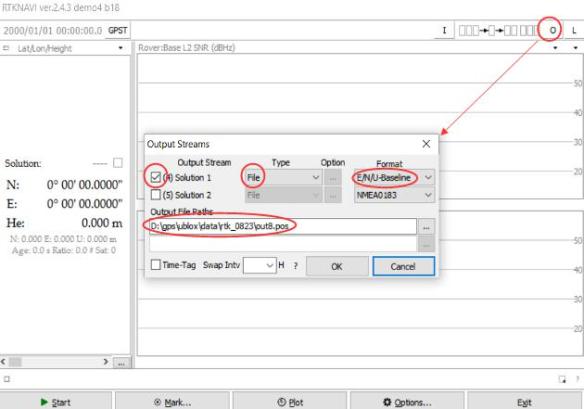Browse for Solution 1 output file path

426,227
